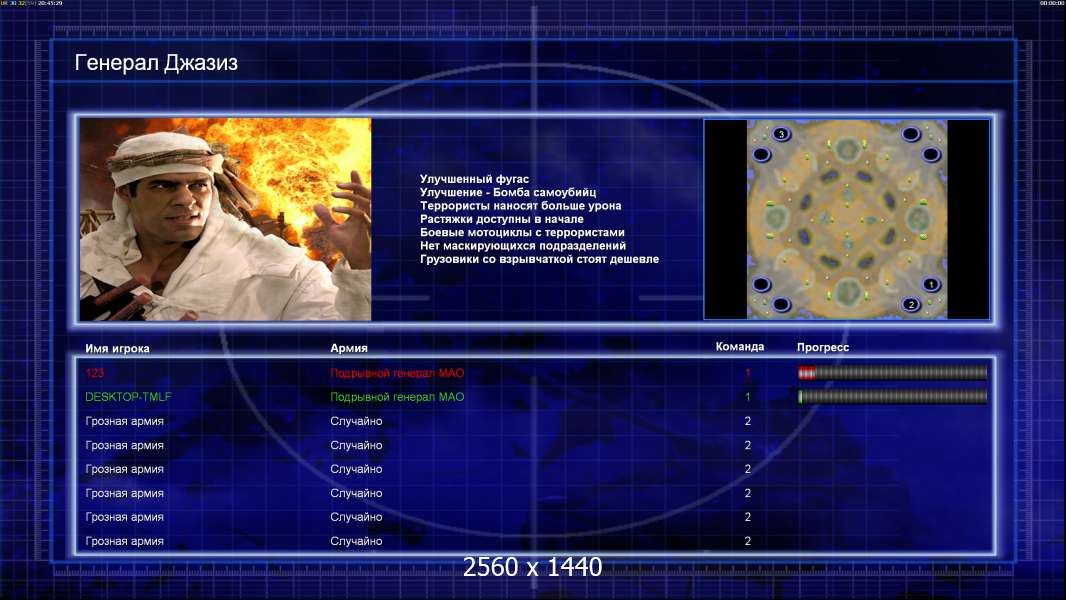Select the line Растяжки доступны в начале
Viewport: 1066px width, 600px height.
click(x=501, y=219)
